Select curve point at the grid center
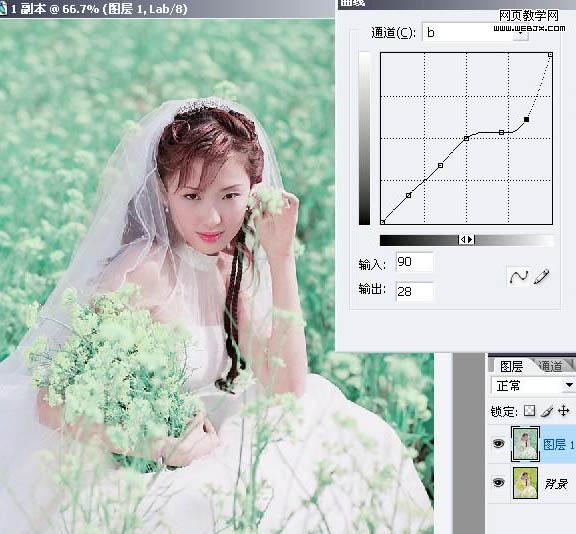 466,138
